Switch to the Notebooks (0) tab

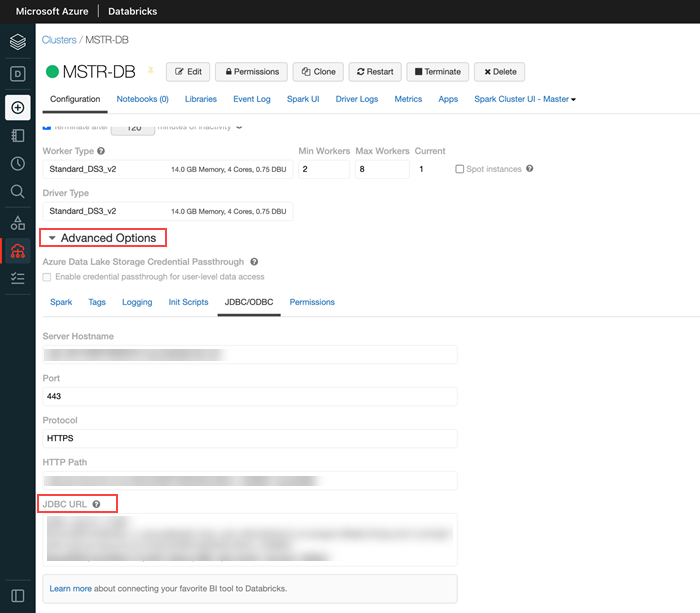(142, 99)
